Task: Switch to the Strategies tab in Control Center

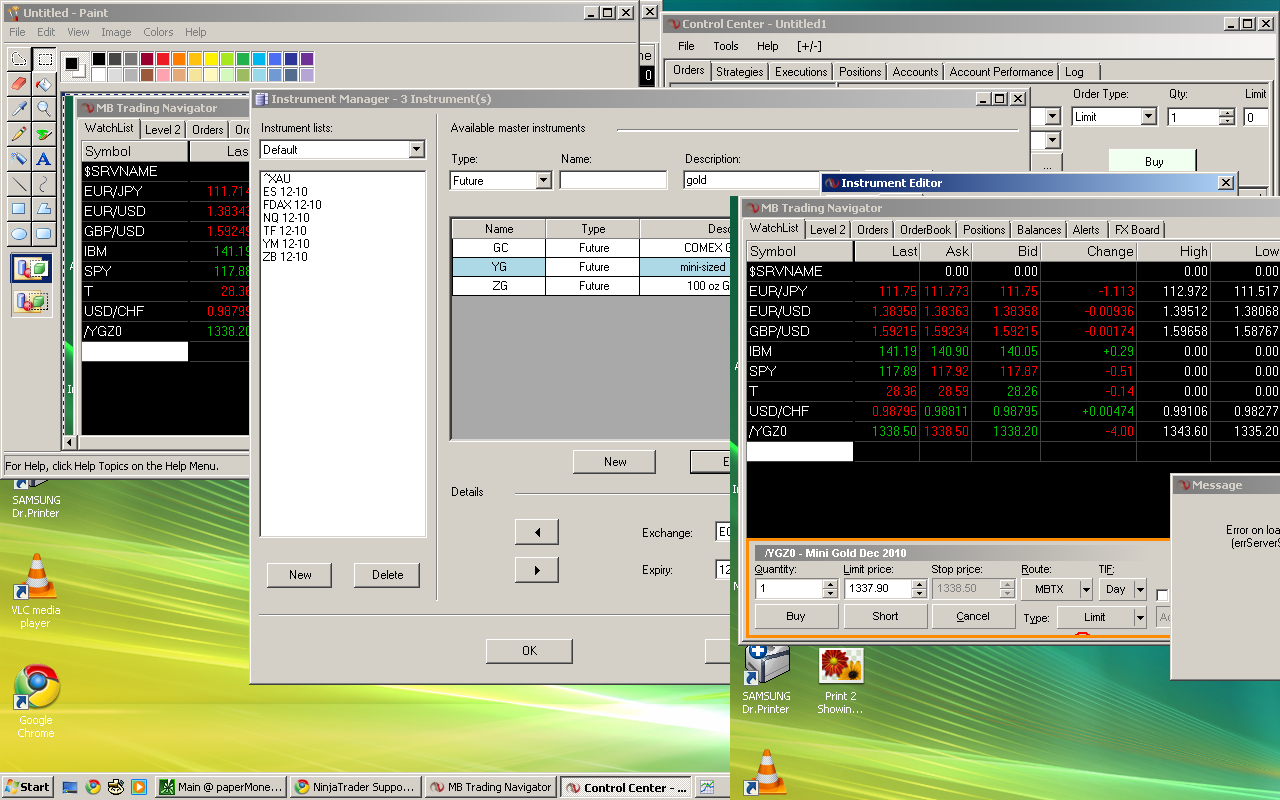Action: (x=740, y=72)
